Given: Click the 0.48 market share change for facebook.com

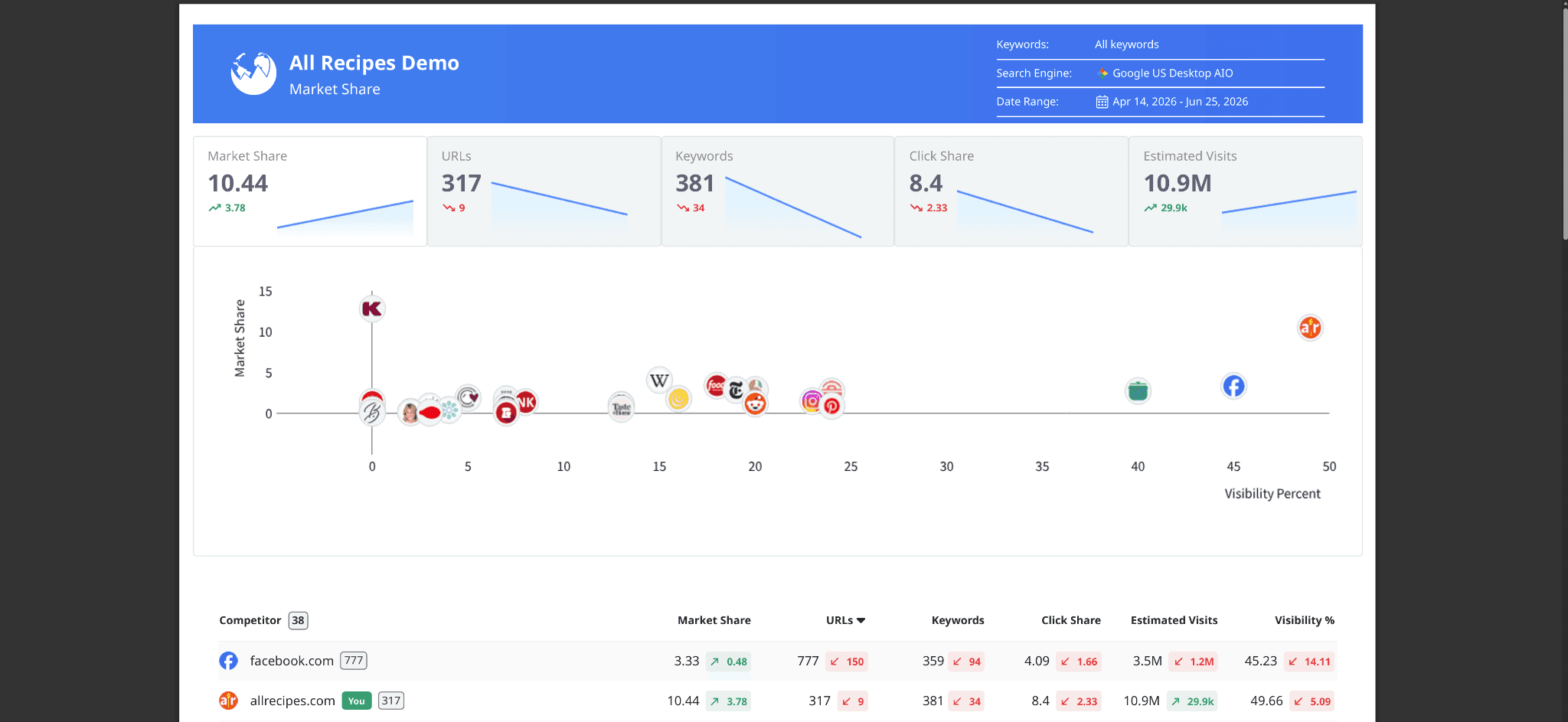Looking at the screenshot, I should point(728,662).
